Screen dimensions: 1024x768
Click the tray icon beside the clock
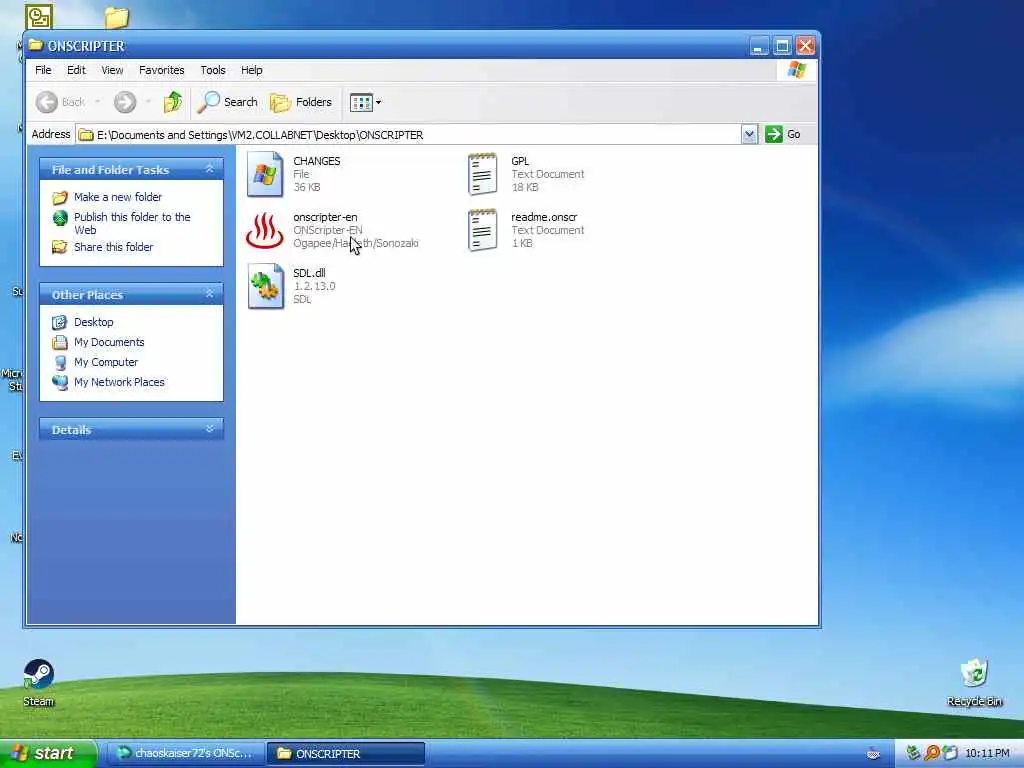click(950, 754)
